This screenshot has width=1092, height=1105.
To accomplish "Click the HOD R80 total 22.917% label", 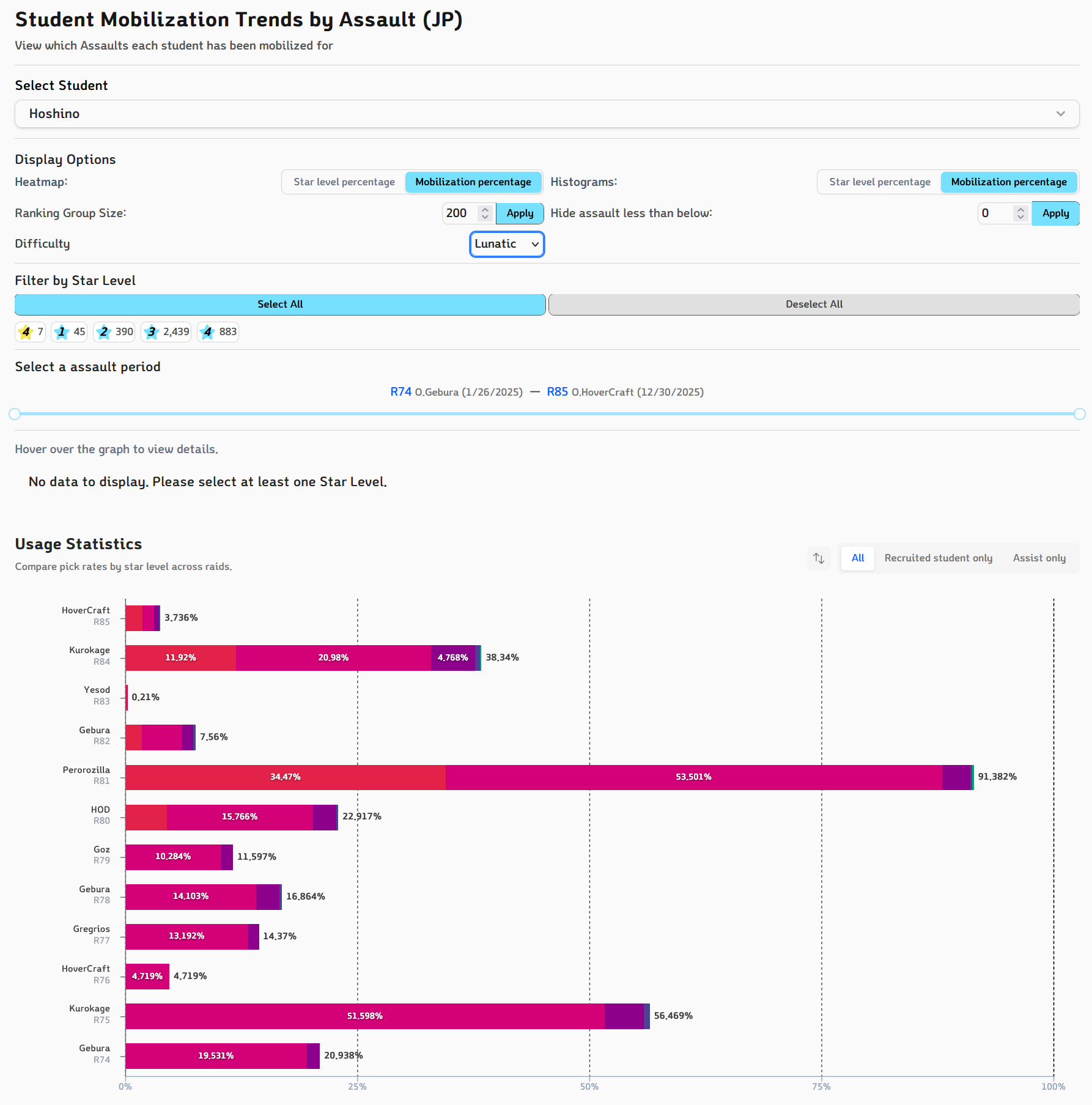I will point(361,816).
